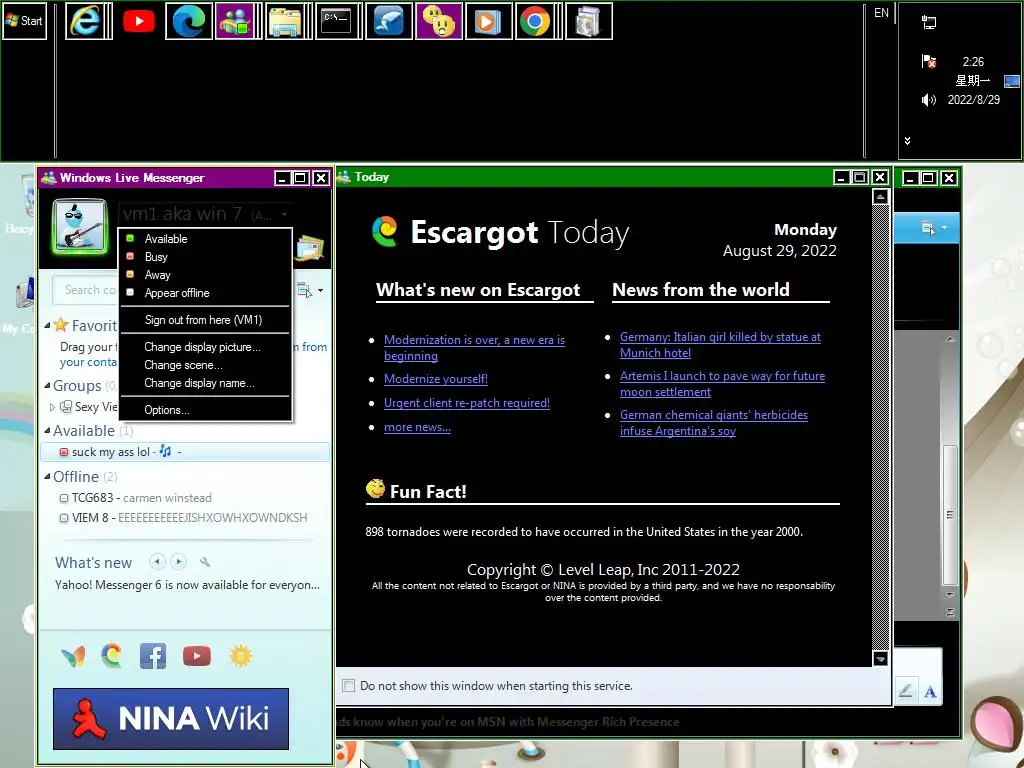Open the YouTube icon in Messenger footer
This screenshot has height=768, width=1024.
coord(197,656)
